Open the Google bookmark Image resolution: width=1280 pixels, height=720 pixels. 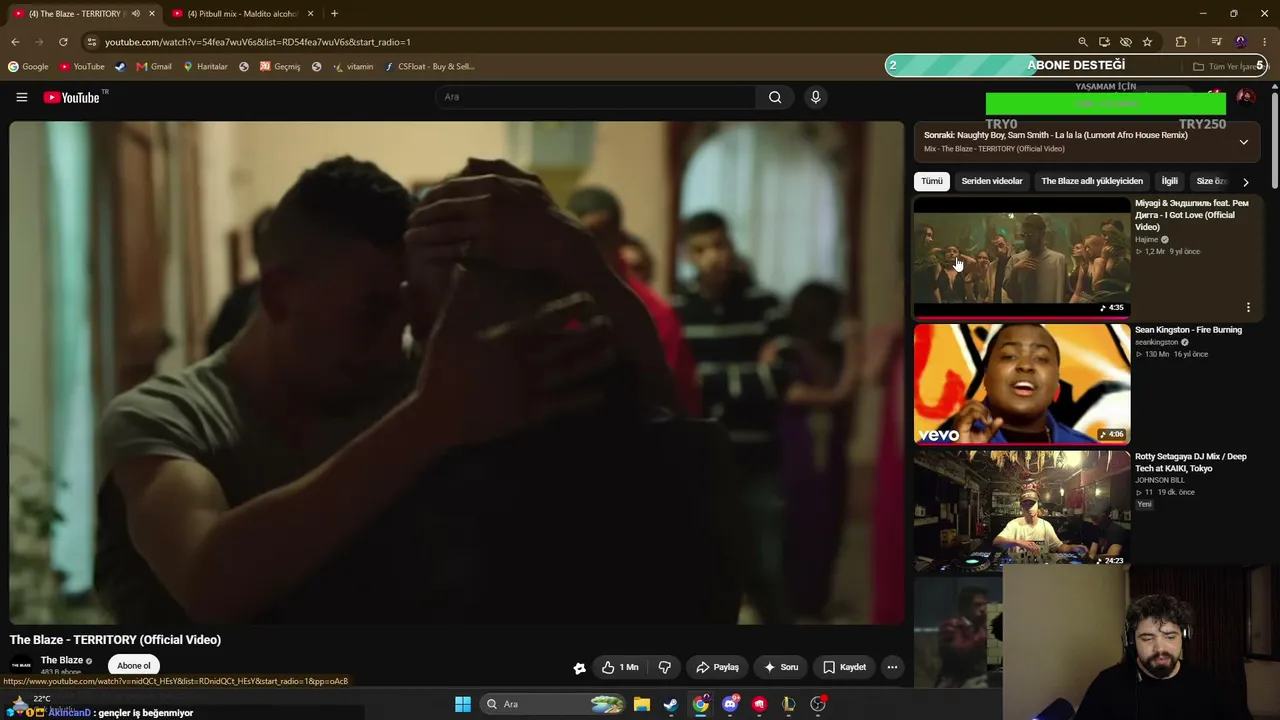coord(28,67)
